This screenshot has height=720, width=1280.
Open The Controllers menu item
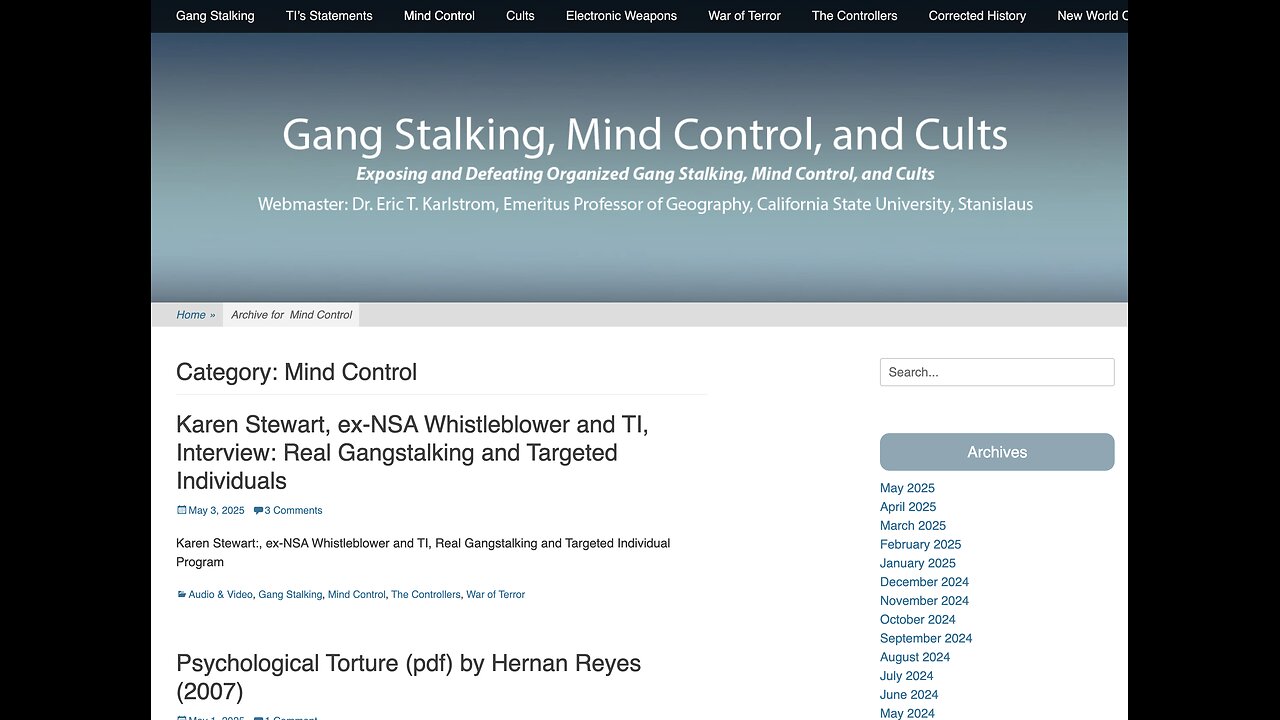click(854, 16)
